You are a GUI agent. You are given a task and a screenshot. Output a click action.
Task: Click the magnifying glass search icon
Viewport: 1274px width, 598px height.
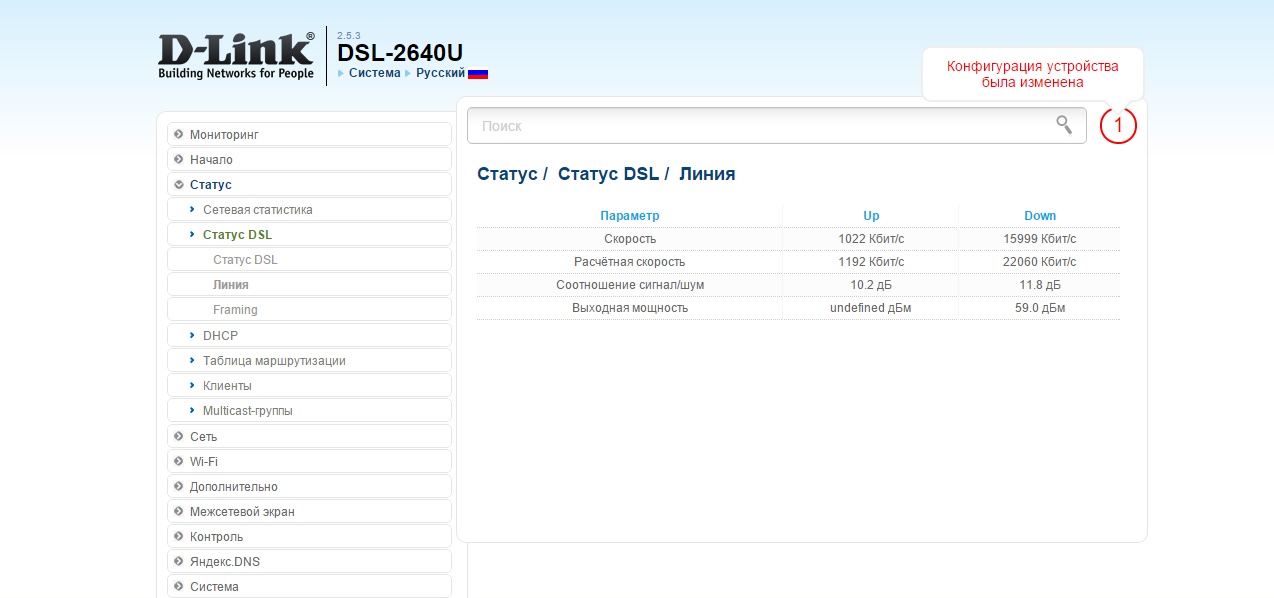[x=1064, y=125]
